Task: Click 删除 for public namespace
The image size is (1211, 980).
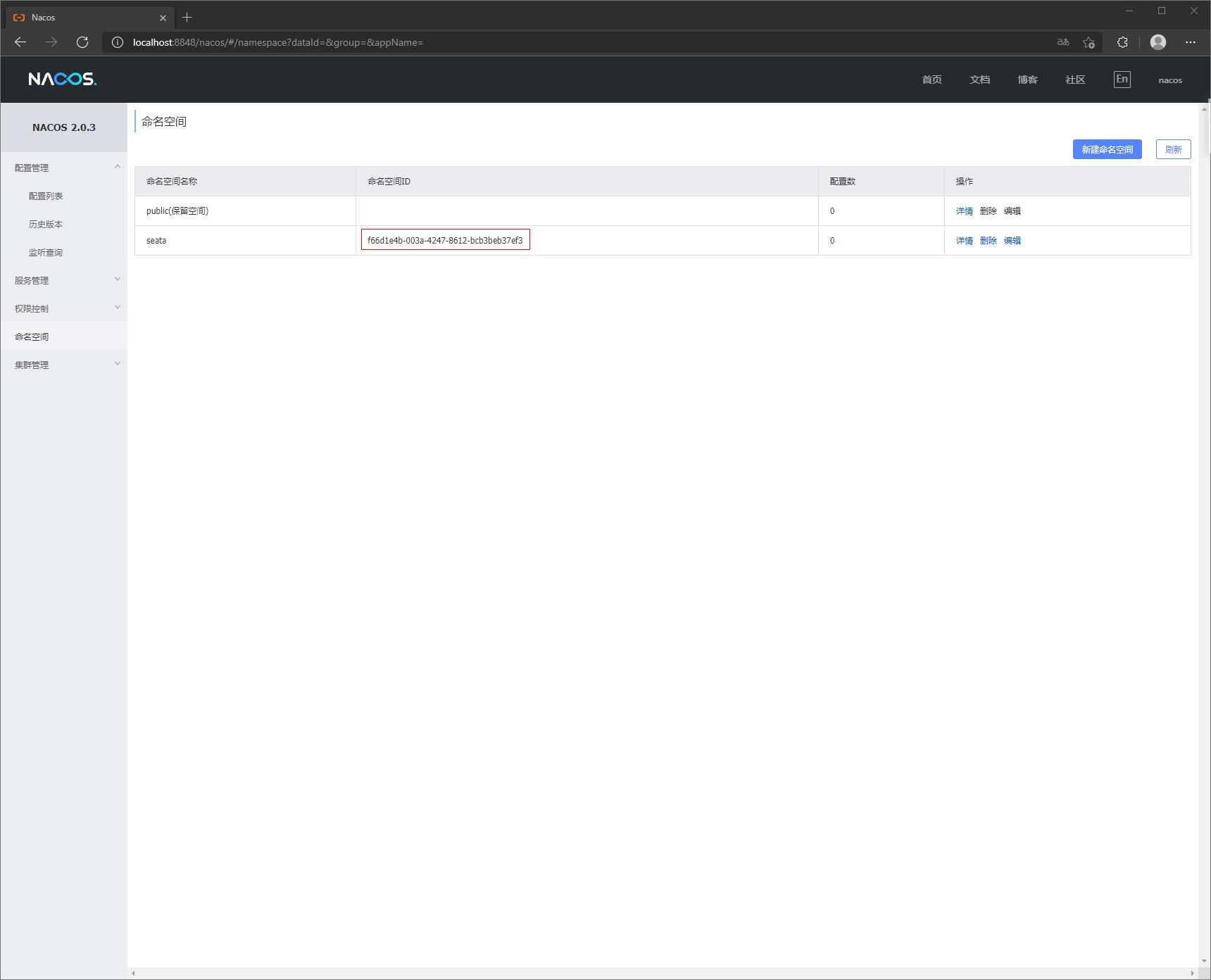Action: pos(989,211)
